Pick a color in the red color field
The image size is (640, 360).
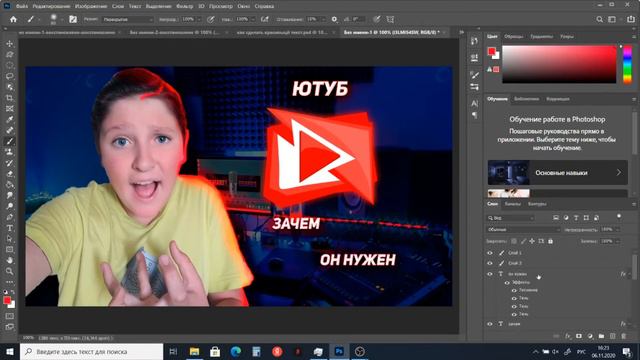[559, 64]
